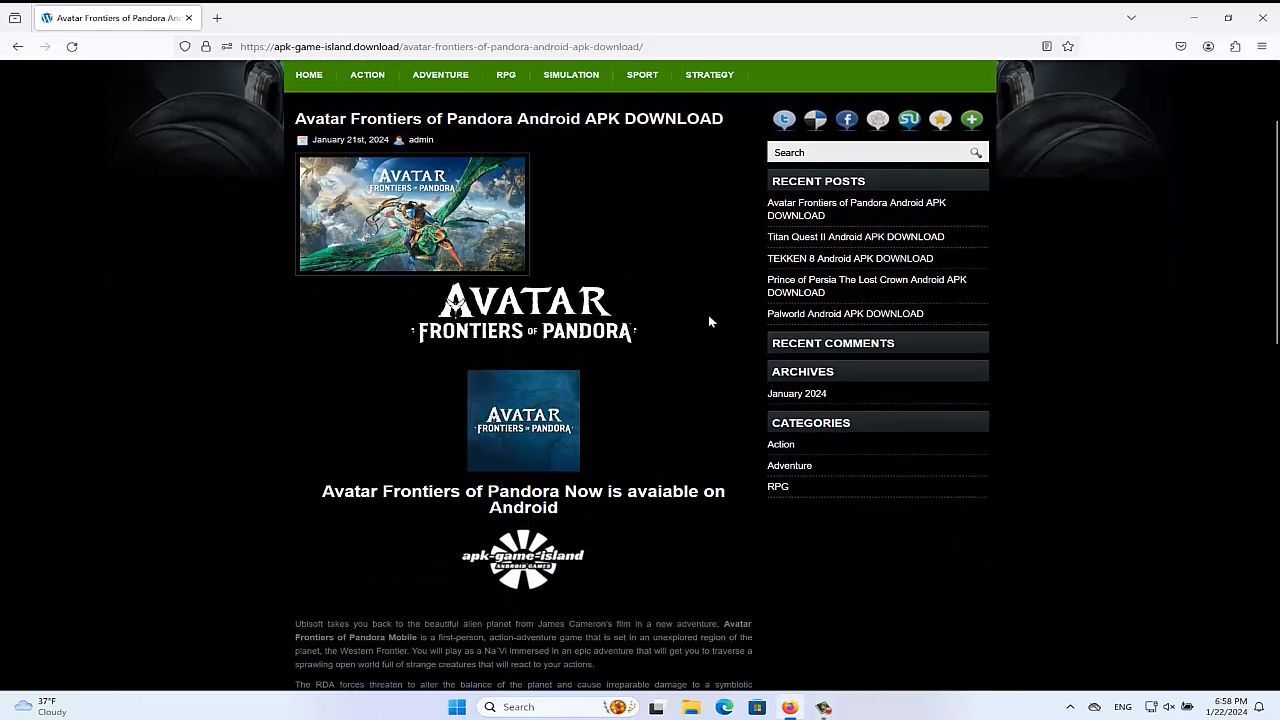The height and width of the screenshot is (720, 1280).
Task: Open recent post Prince of Persia The Lost Crown
Action: click(x=867, y=286)
